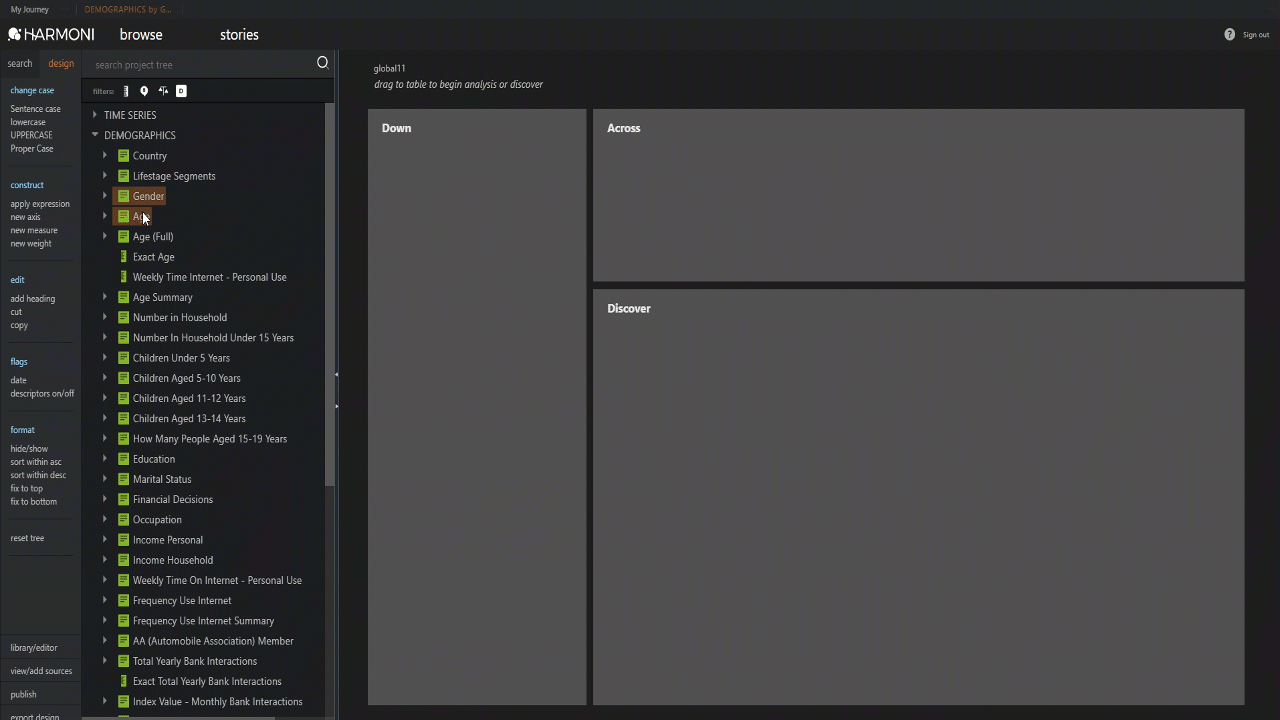Screen dimensions: 1280x720
Task: Expand the Age (Full) arrow
Action: click(x=105, y=237)
